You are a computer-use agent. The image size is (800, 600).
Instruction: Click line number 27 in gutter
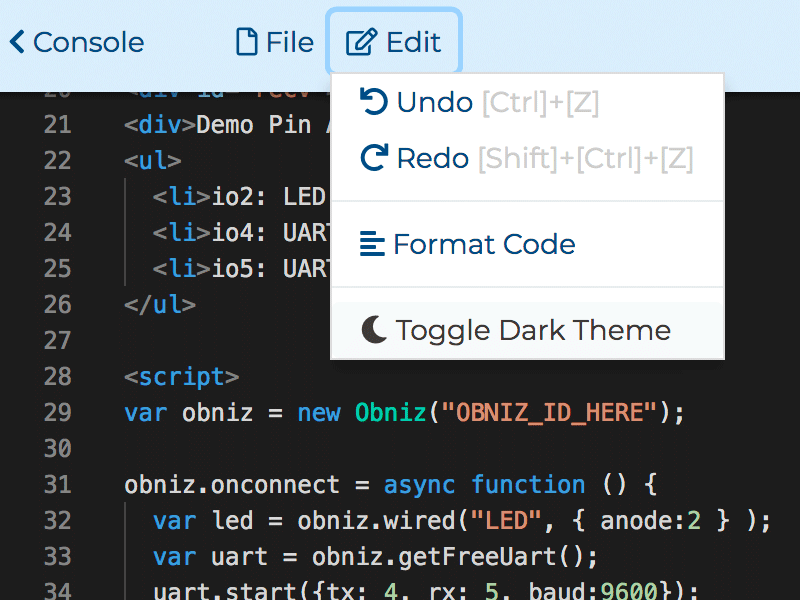pos(57,341)
